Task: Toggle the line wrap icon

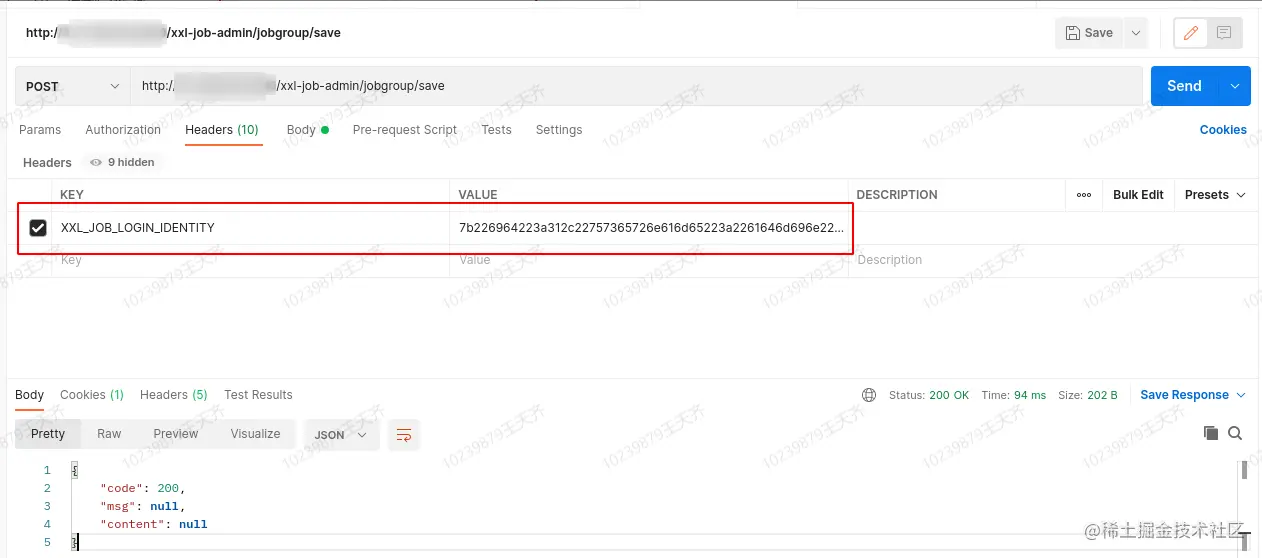Action: click(404, 435)
